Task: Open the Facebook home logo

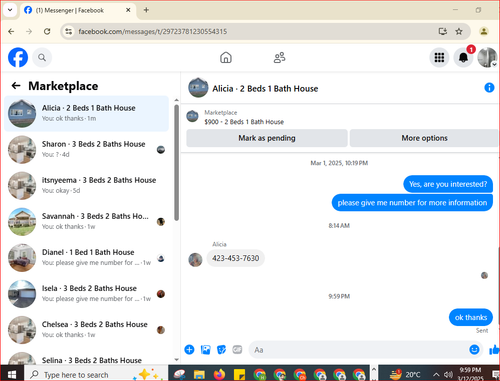Action: (x=18, y=57)
